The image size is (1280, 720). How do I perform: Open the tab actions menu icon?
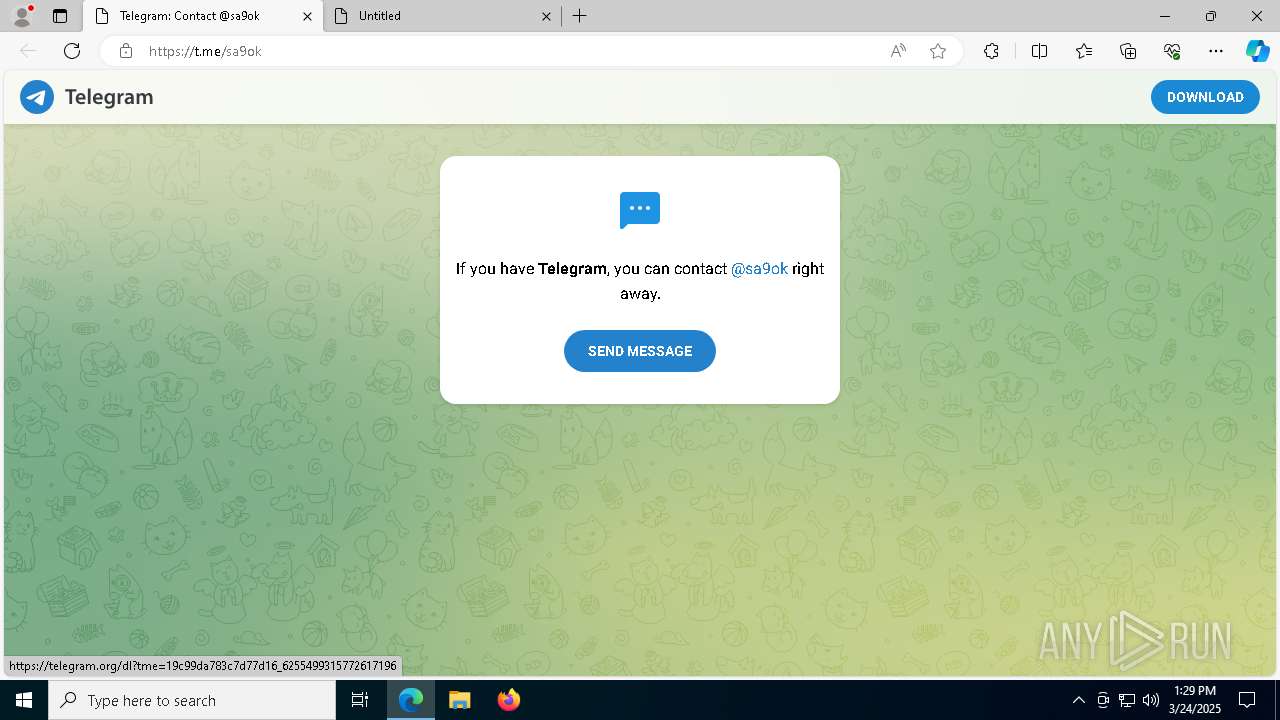pos(60,16)
